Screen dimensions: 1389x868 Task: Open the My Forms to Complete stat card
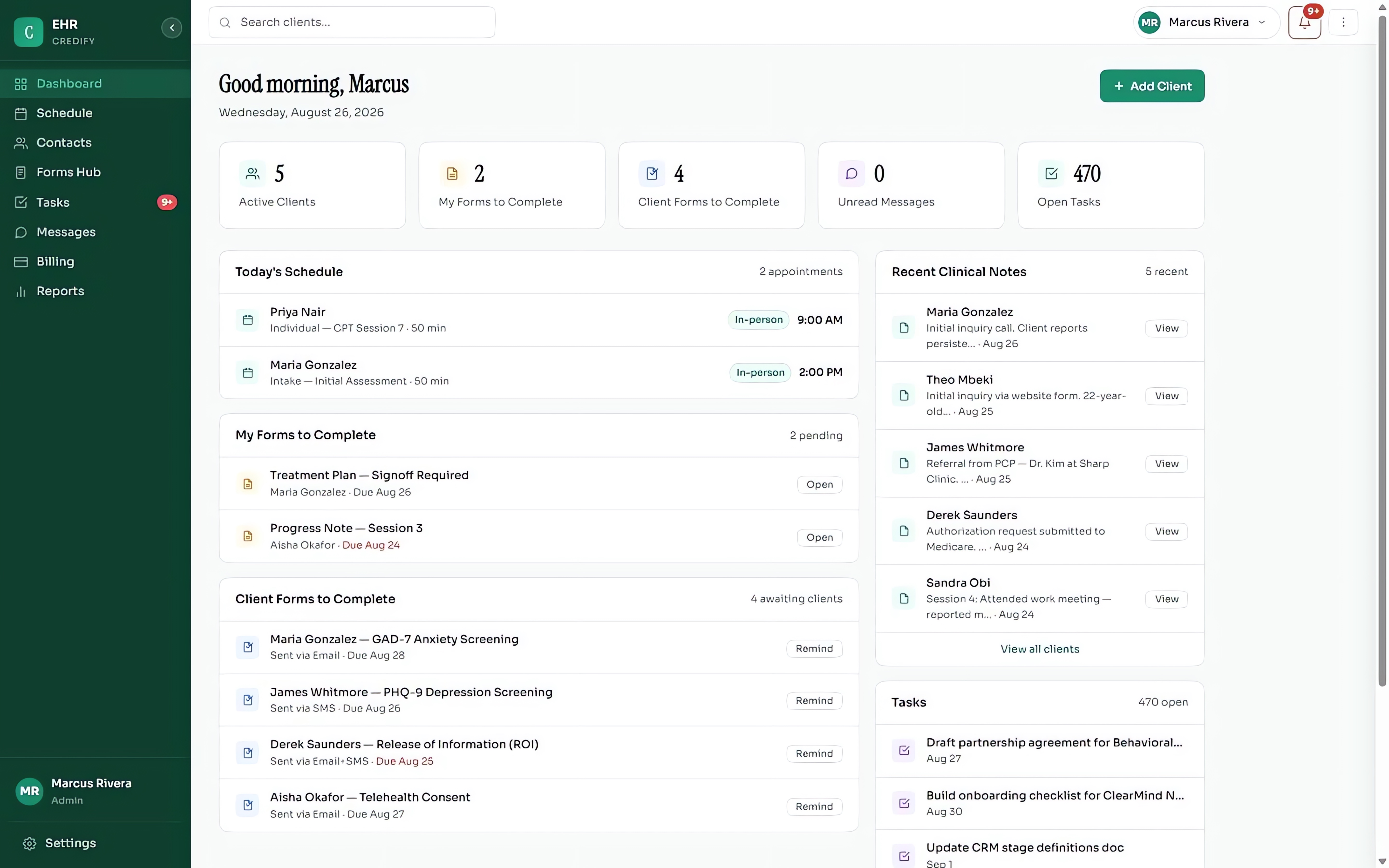click(511, 185)
